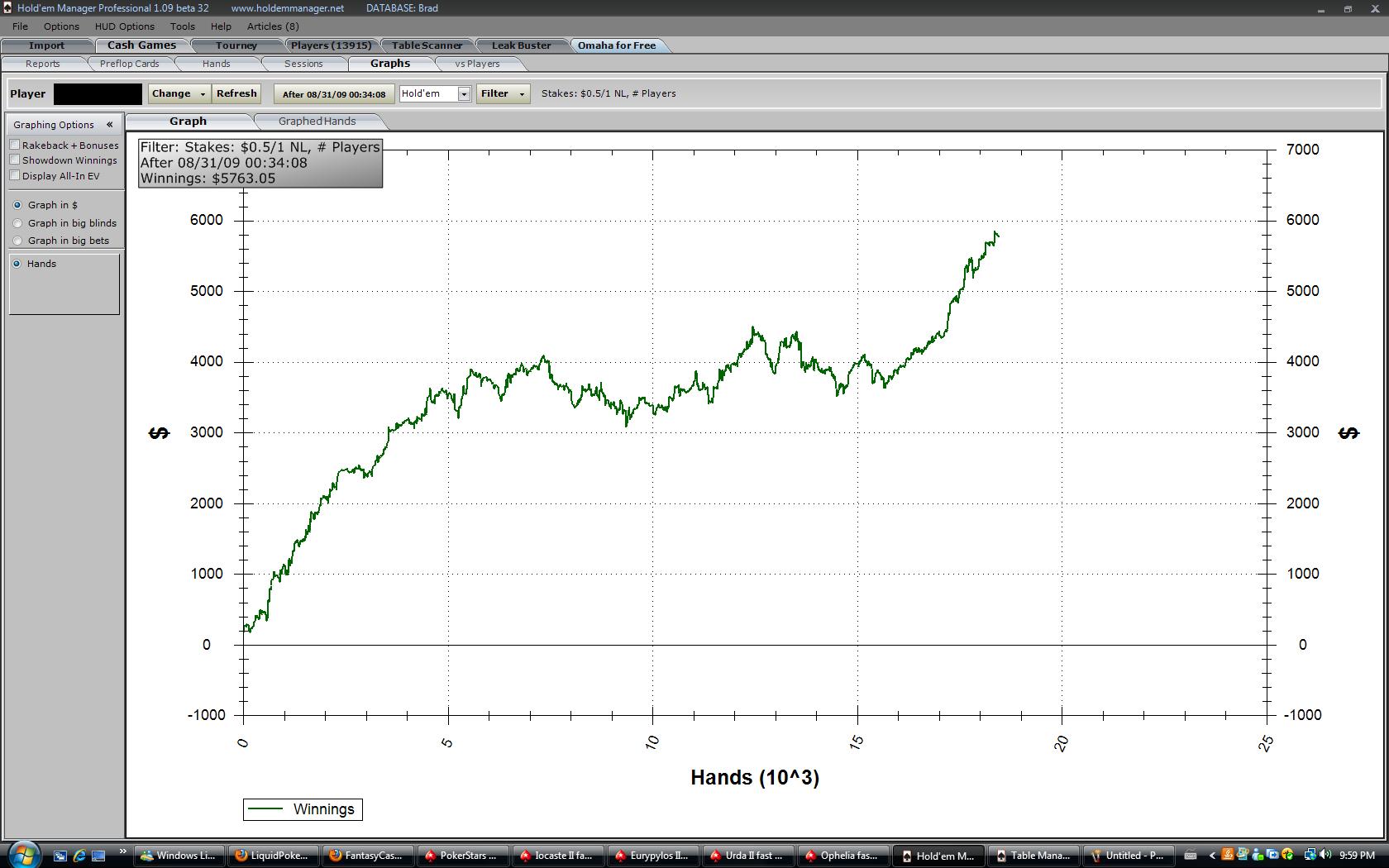
Task: Click Hold'em Manager title bar app icon
Action: [7, 7]
